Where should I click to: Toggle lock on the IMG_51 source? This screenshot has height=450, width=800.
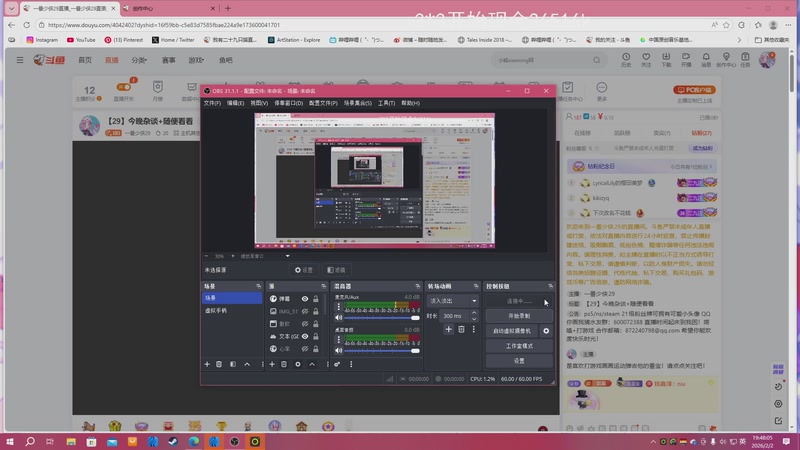[316, 311]
